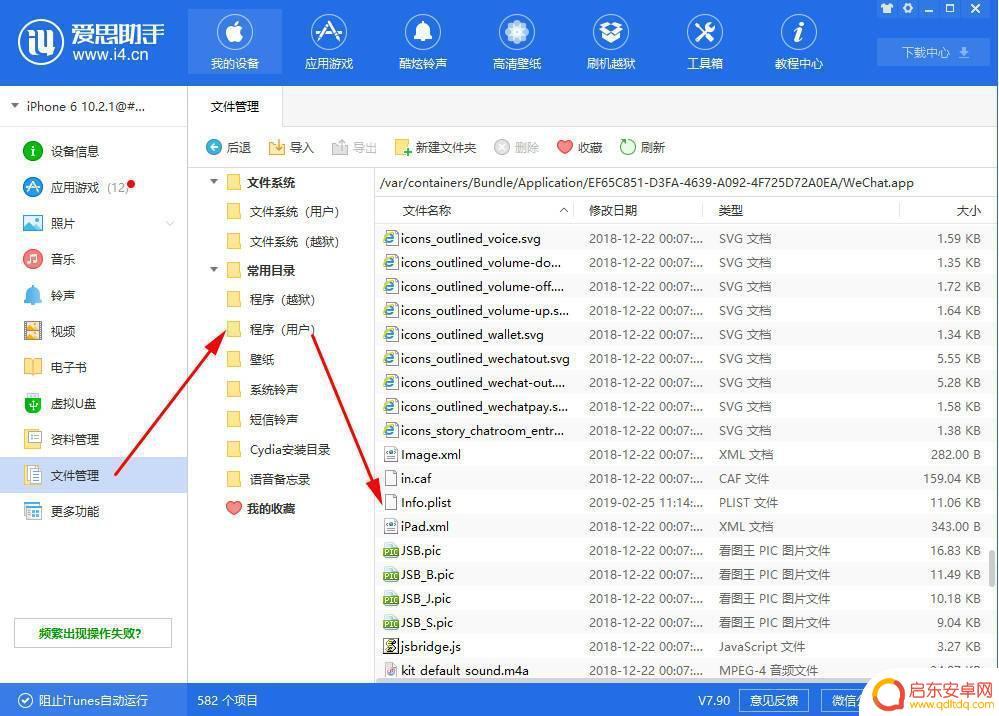The height and width of the screenshot is (716, 999).
Task: Select the in.caf file
Action: (x=682, y=478)
